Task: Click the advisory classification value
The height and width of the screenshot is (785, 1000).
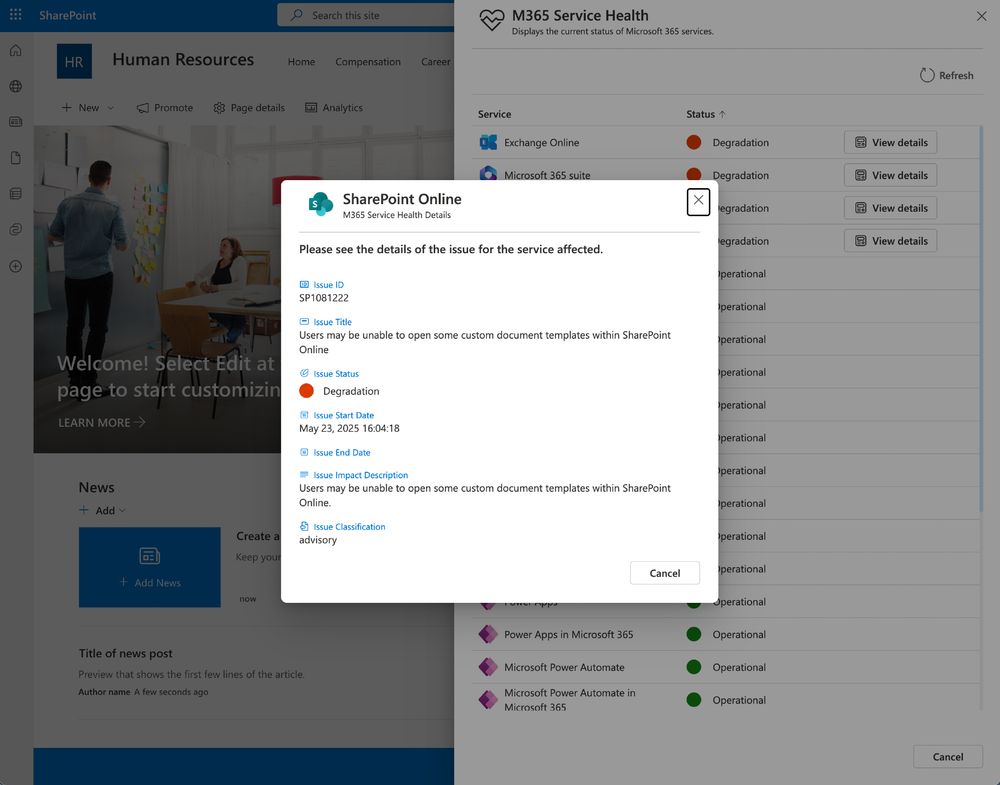Action: (318, 539)
